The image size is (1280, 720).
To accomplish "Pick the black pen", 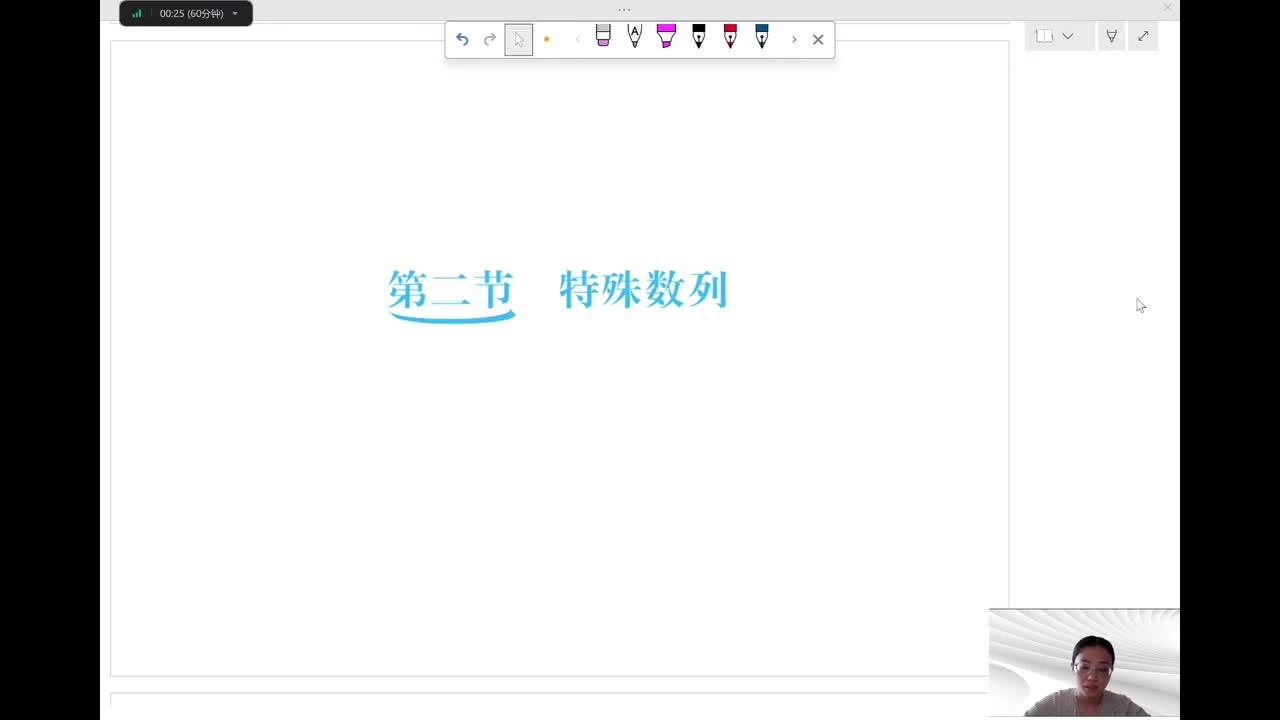I will (698, 36).
